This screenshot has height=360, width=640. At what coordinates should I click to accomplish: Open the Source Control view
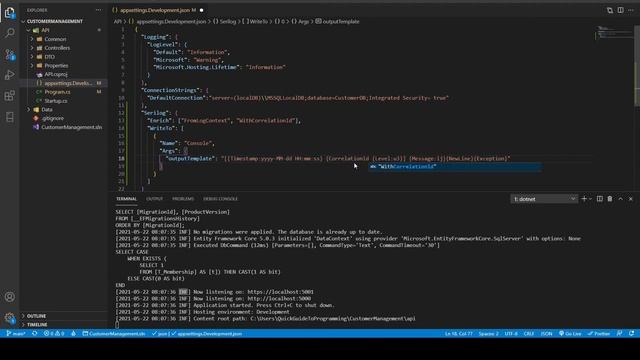9,54
